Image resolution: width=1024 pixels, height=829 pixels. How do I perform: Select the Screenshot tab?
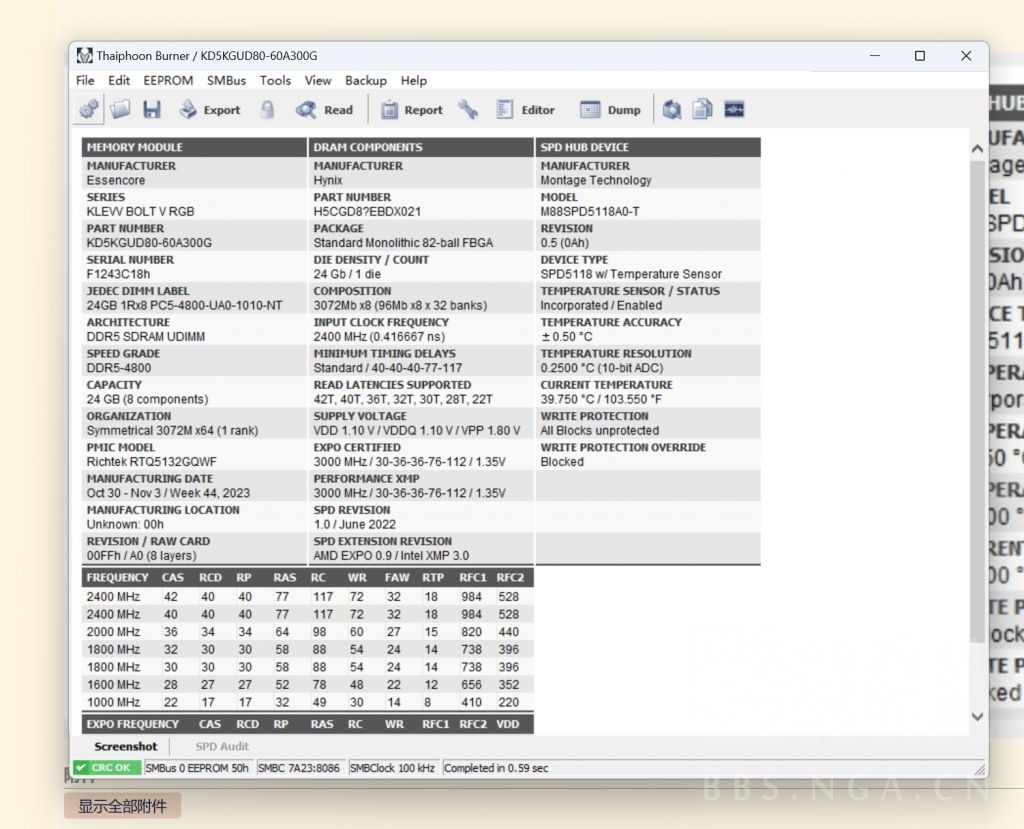point(126,746)
